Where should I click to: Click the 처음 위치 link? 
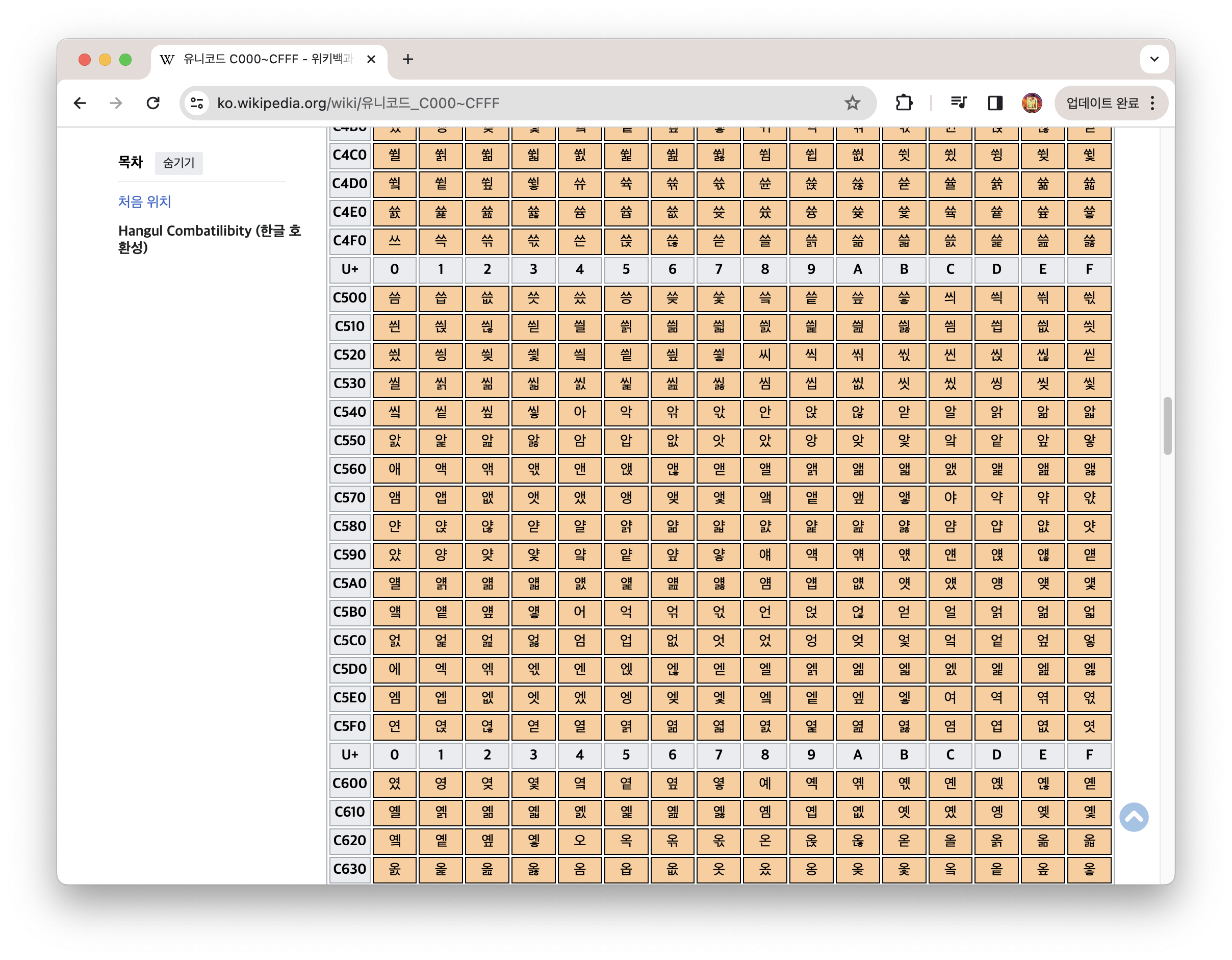coord(144,201)
